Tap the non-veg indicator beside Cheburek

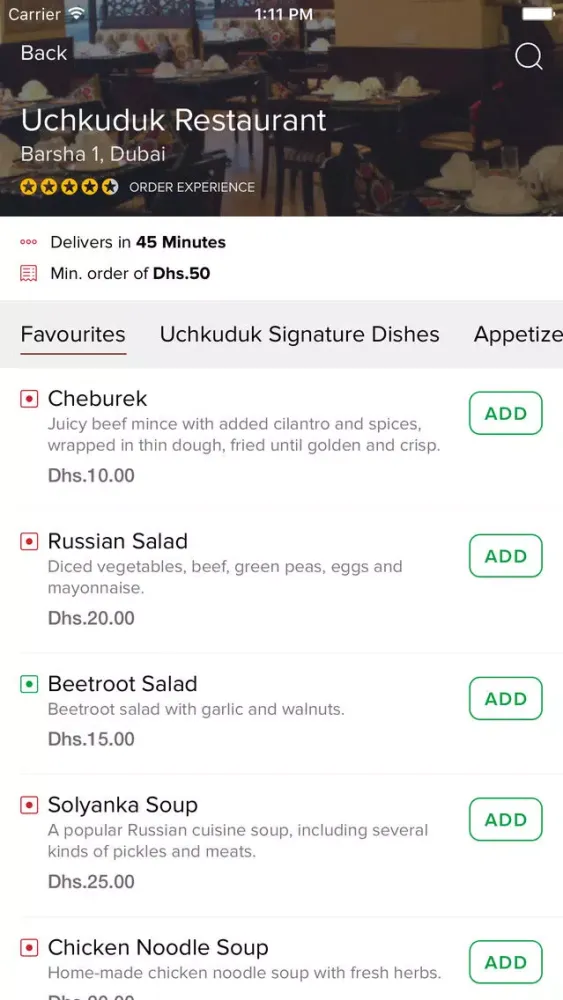29,399
